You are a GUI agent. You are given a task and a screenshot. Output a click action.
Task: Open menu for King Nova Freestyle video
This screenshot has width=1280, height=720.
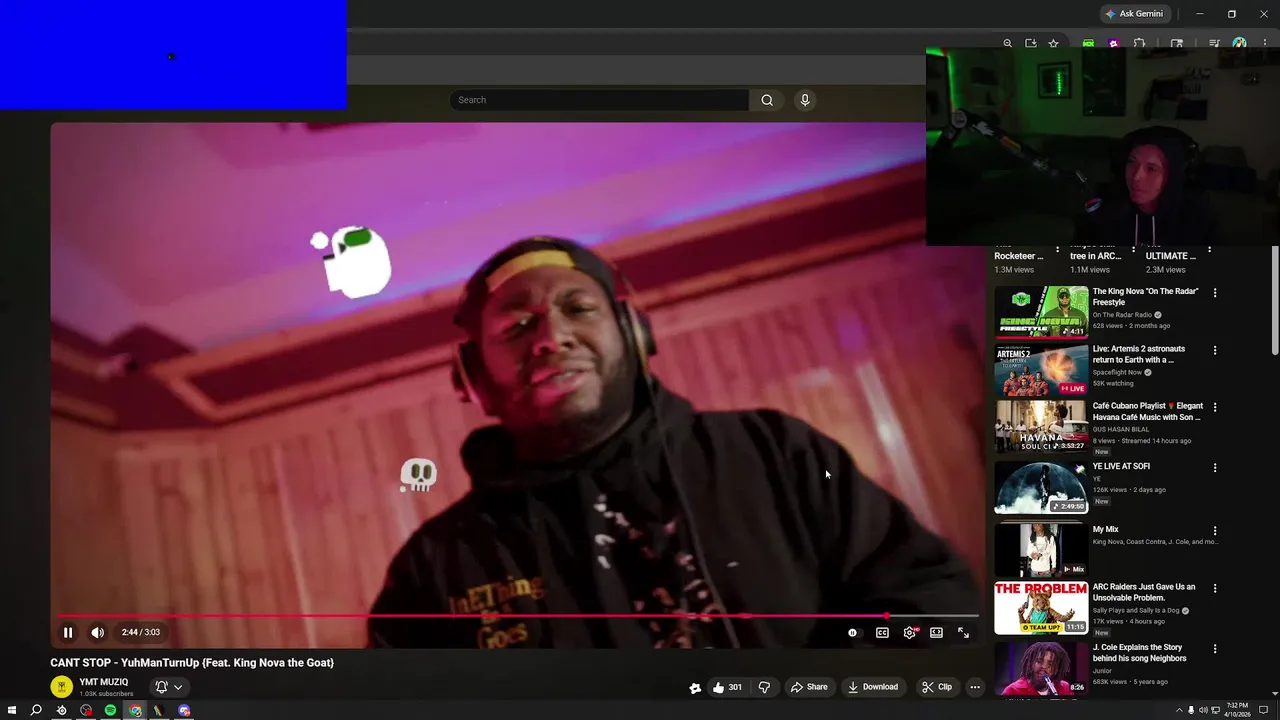(x=1215, y=293)
